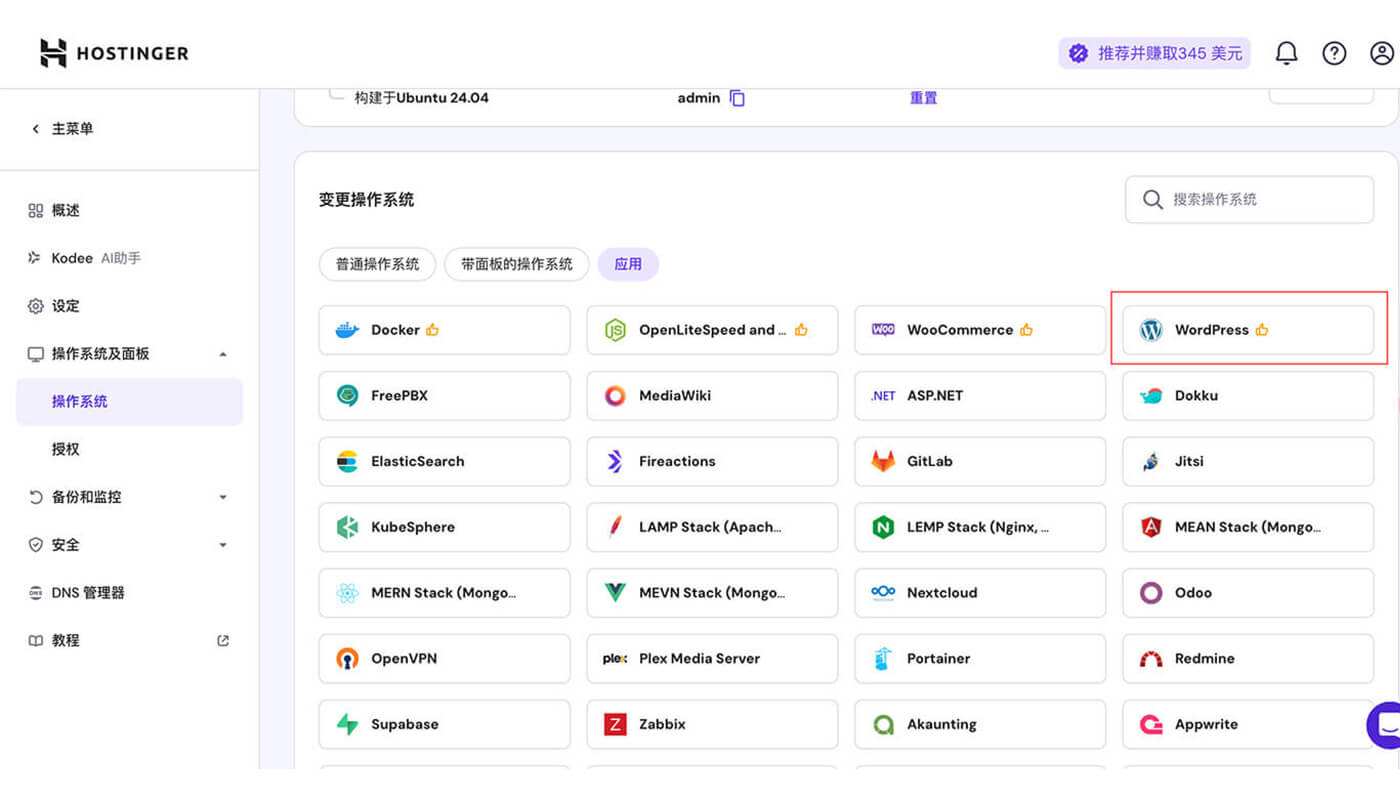Switch to 普通操作系统 tab

click(x=377, y=264)
